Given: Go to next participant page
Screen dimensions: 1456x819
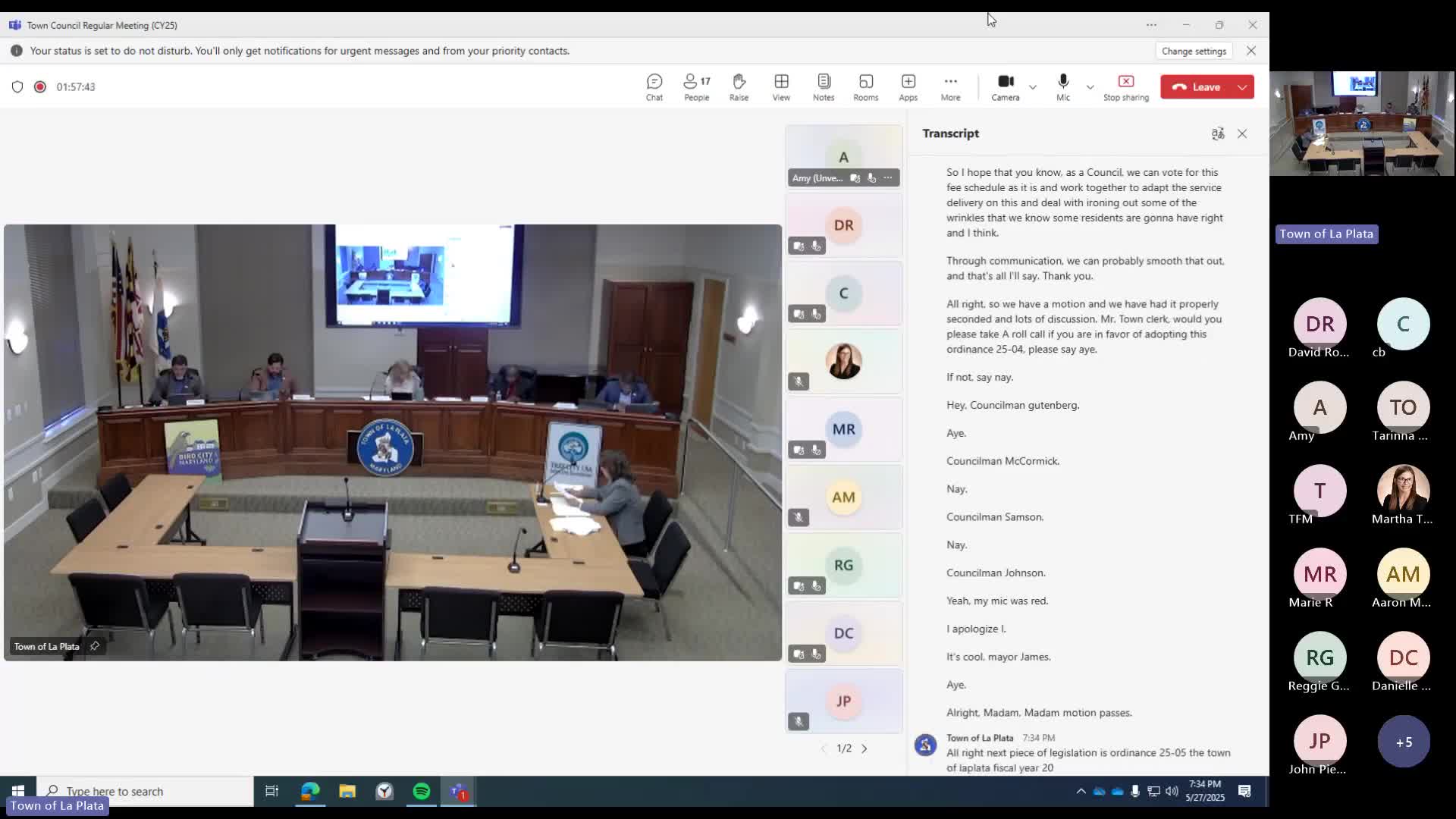Looking at the screenshot, I should coord(864,748).
